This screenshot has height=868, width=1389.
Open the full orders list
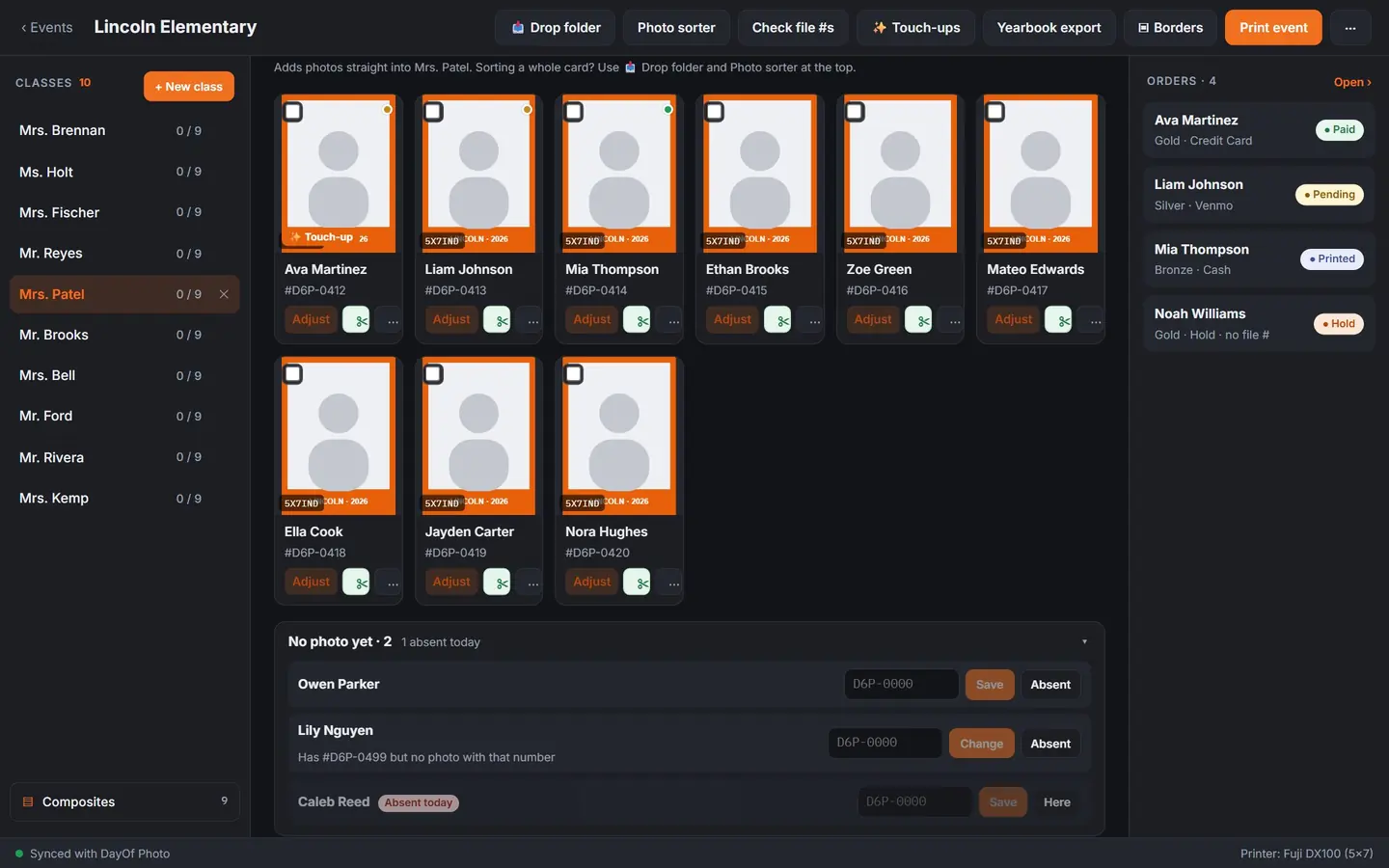coord(1352,82)
